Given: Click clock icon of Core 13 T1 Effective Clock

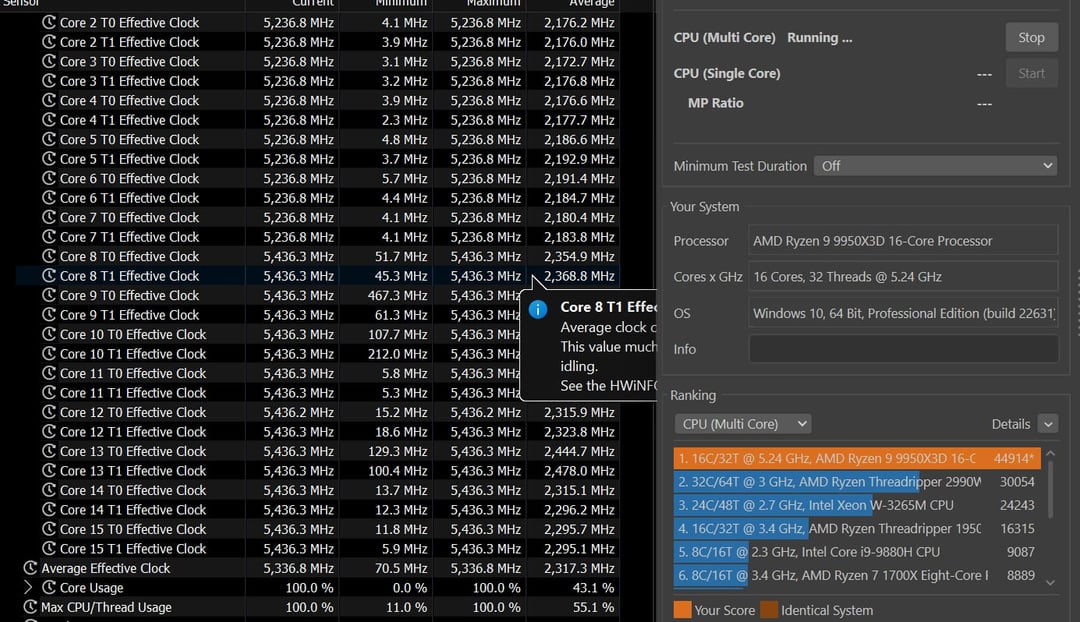Looking at the screenshot, I should [49, 470].
